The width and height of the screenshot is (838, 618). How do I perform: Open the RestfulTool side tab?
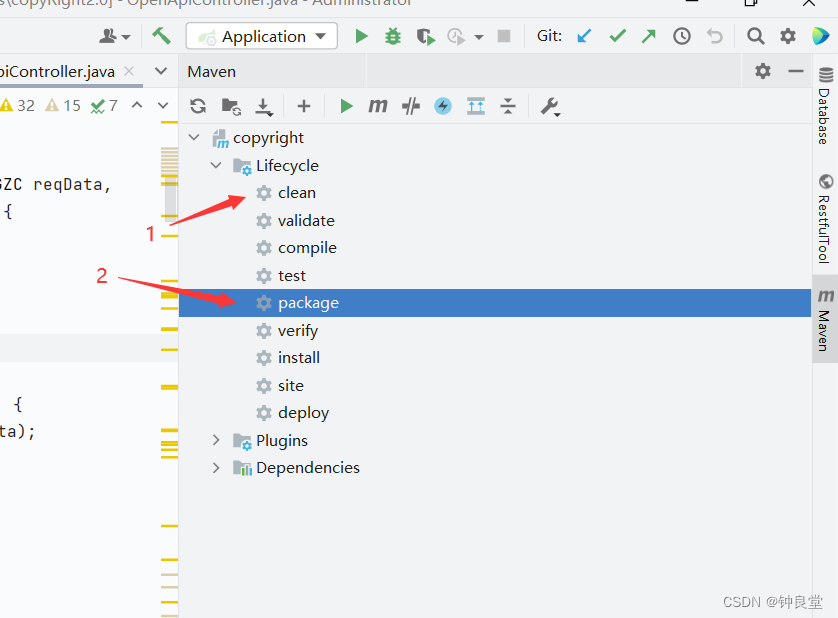point(825,219)
